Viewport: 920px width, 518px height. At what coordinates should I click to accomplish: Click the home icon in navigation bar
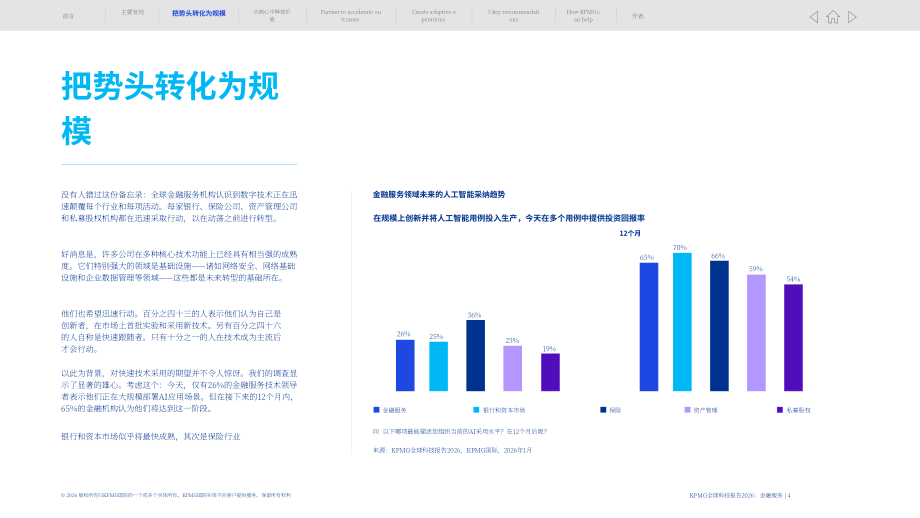coord(833,17)
